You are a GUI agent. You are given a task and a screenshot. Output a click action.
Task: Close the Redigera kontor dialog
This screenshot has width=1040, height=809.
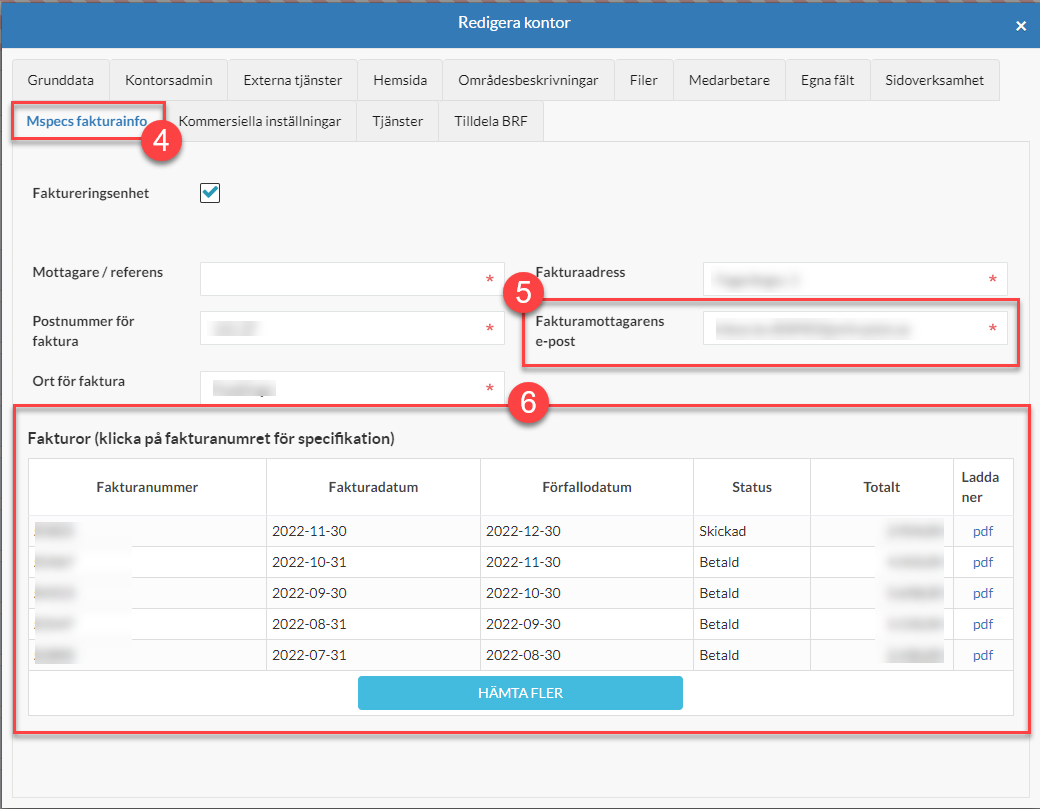(x=1020, y=26)
